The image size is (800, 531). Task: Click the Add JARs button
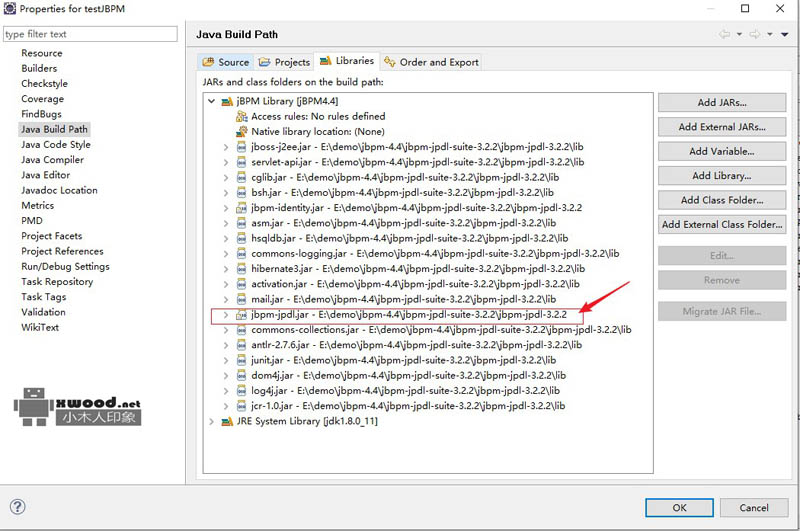click(722, 103)
